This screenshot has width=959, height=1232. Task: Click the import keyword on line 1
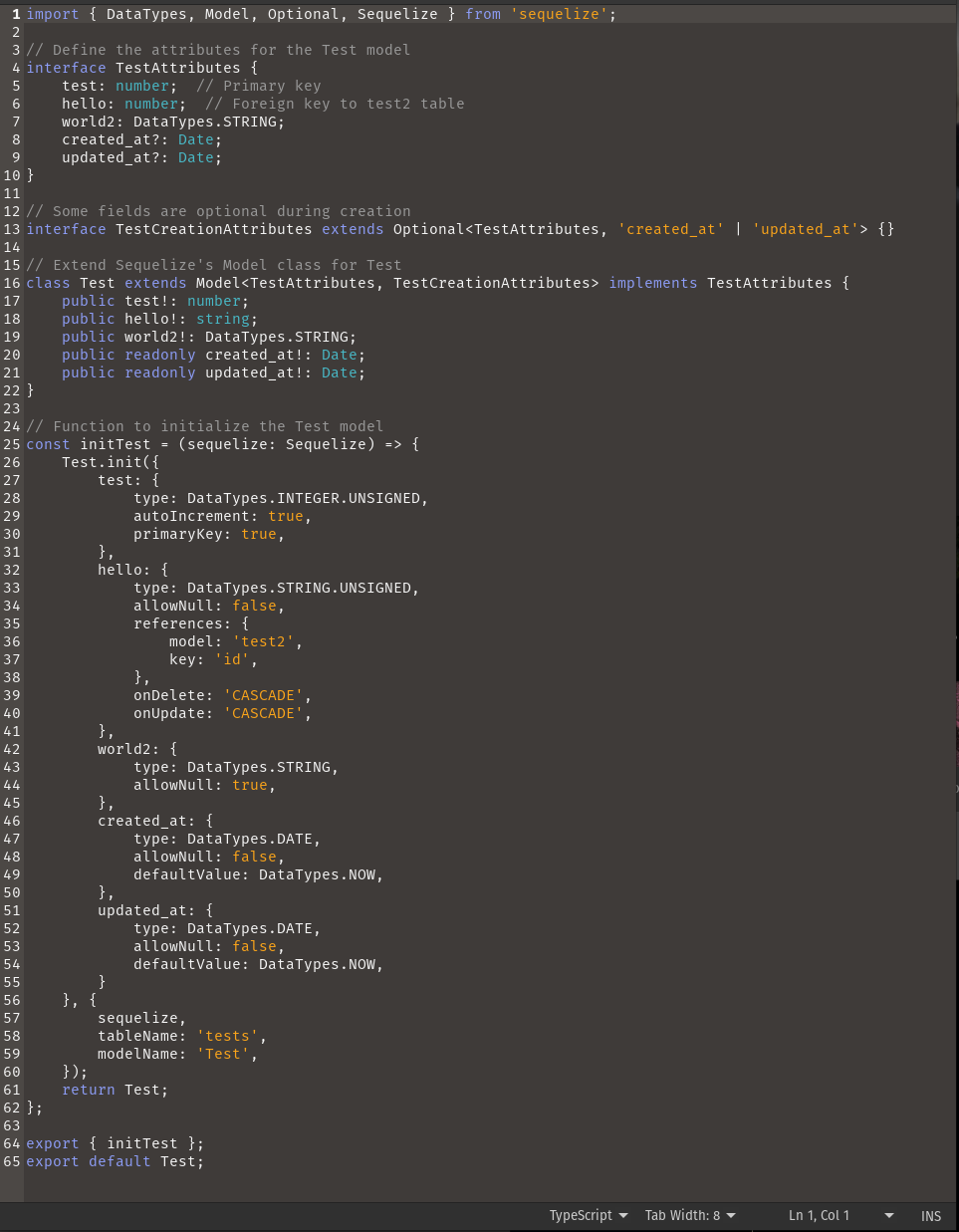coord(53,14)
